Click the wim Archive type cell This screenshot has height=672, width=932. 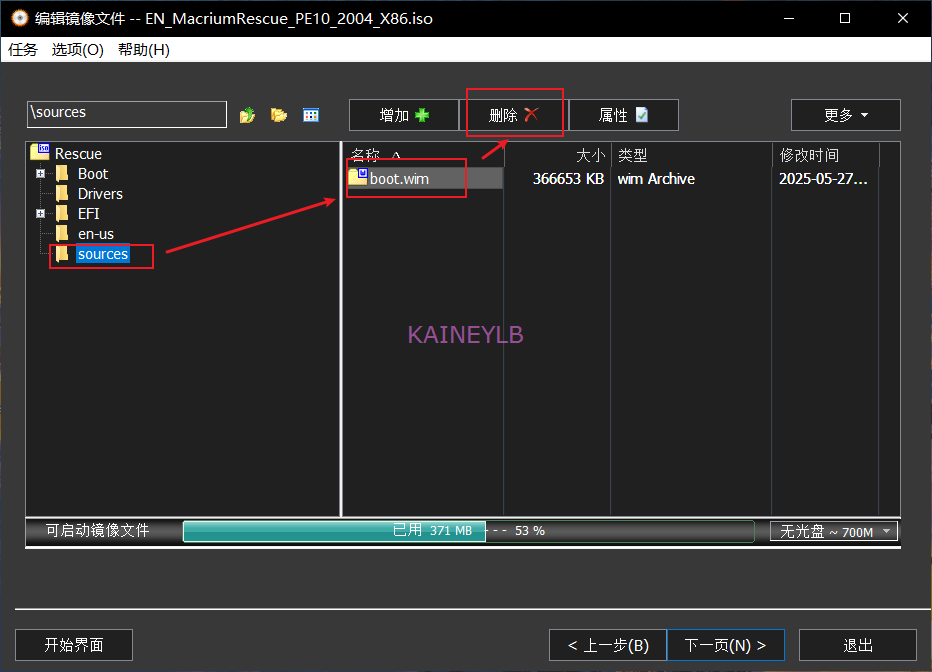click(x=656, y=178)
